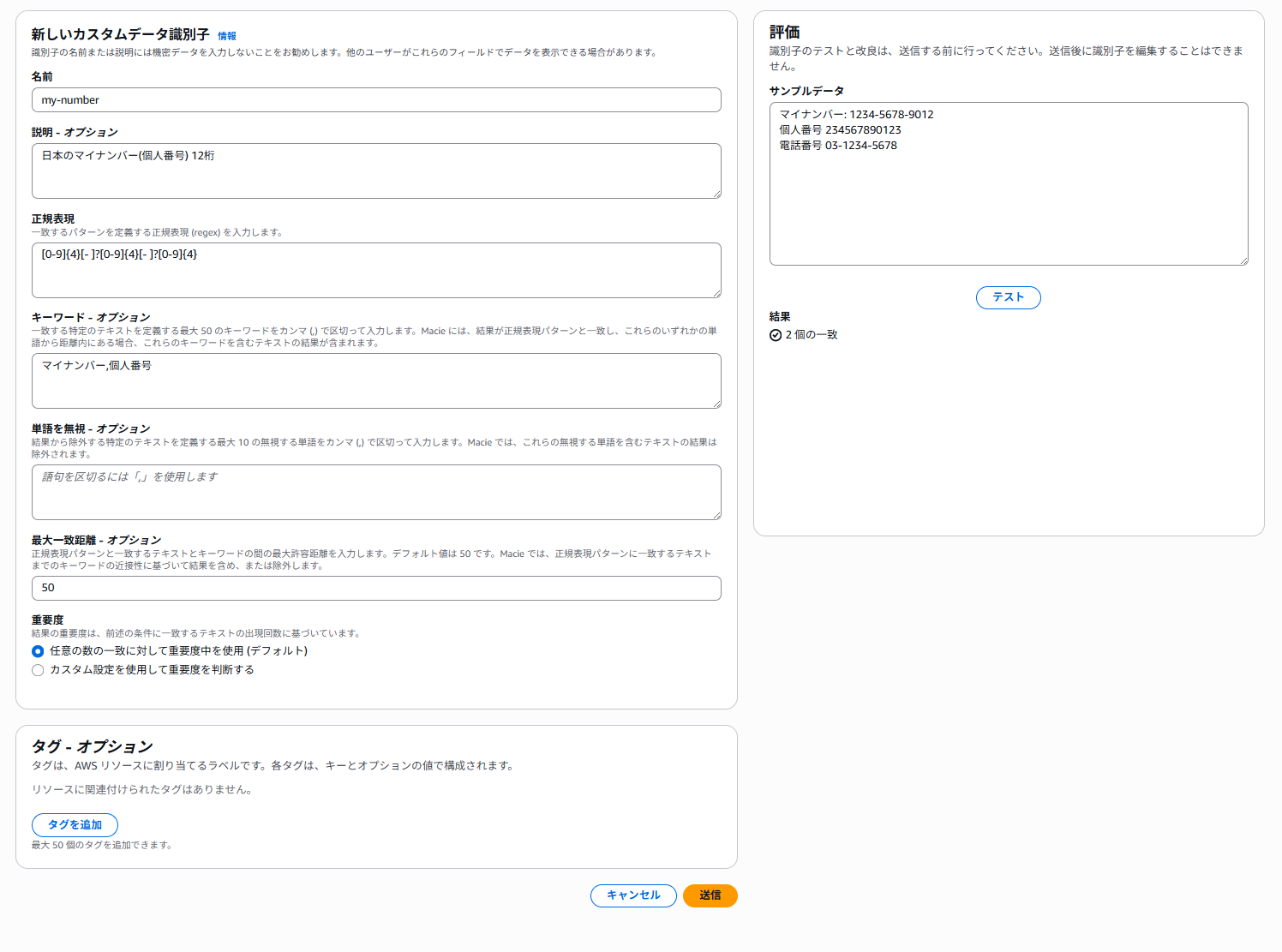Click the 正規表現 regex textarea

tap(376, 270)
